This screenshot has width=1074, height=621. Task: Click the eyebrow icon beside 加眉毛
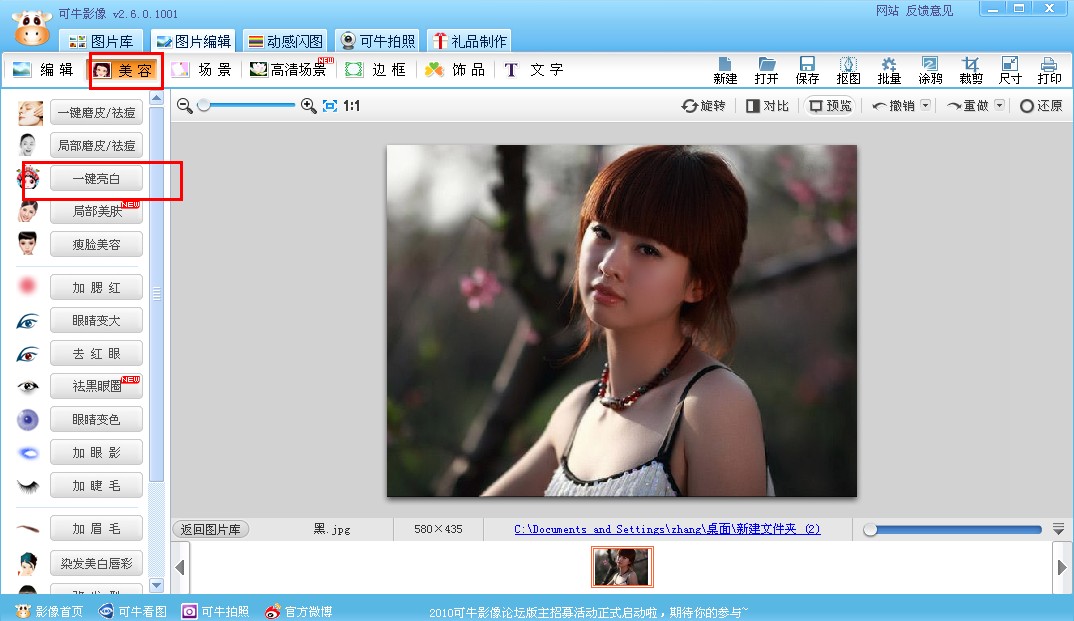[27, 528]
